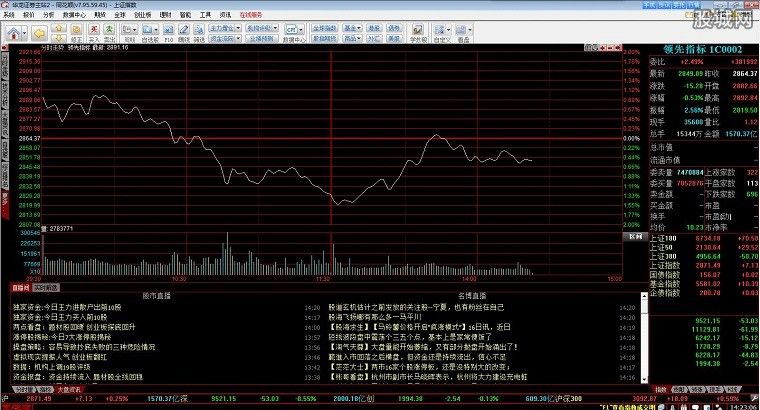This screenshot has height=410, width=760.
Task: Open the 在线服务 menu
Action: [x=251, y=15]
